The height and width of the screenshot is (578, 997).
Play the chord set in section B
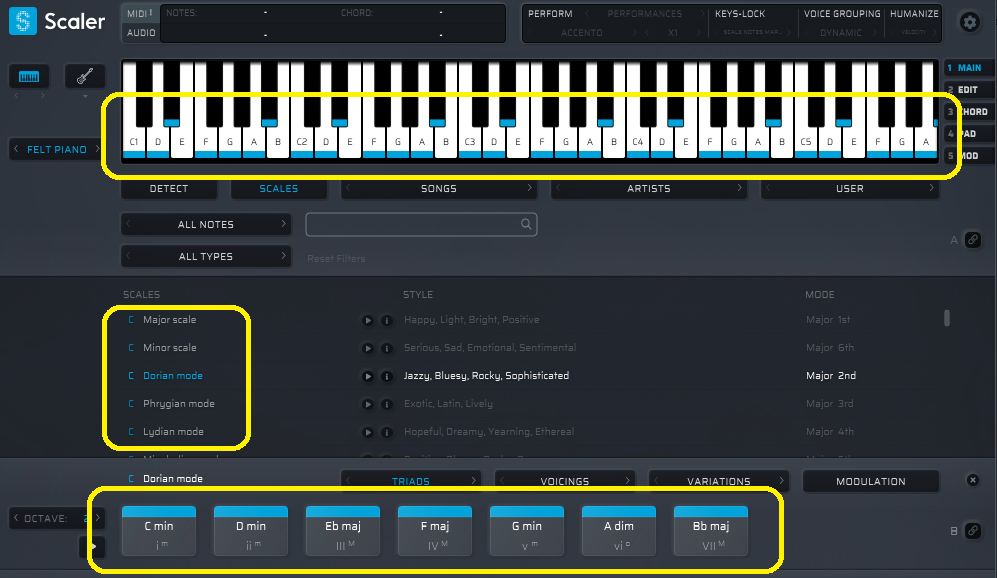(93, 546)
